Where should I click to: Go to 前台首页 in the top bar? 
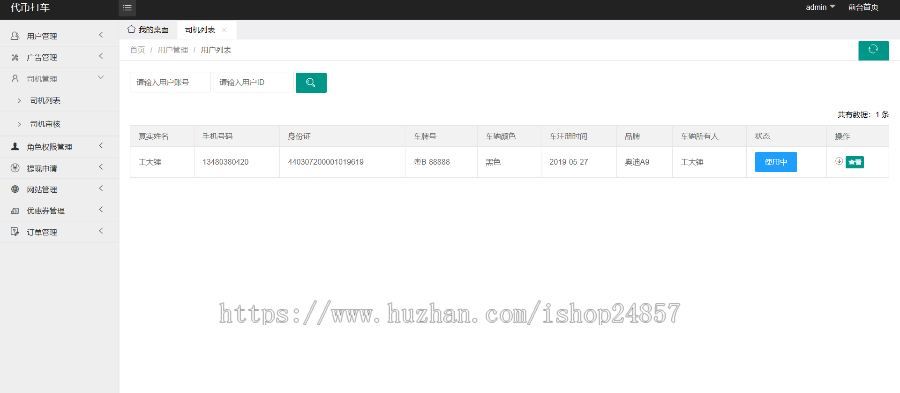[x=863, y=7]
